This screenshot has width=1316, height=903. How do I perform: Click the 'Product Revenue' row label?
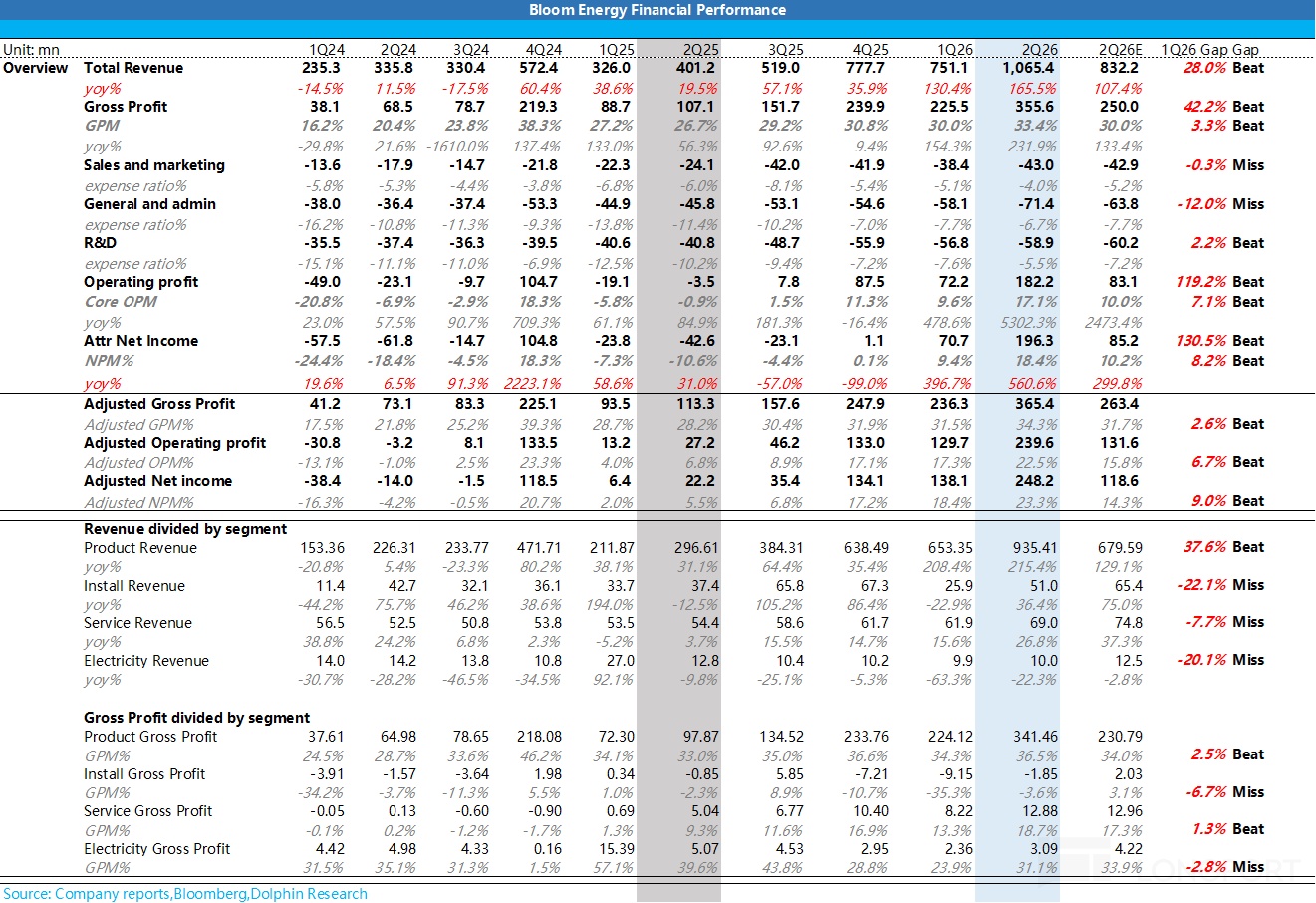tap(140, 548)
